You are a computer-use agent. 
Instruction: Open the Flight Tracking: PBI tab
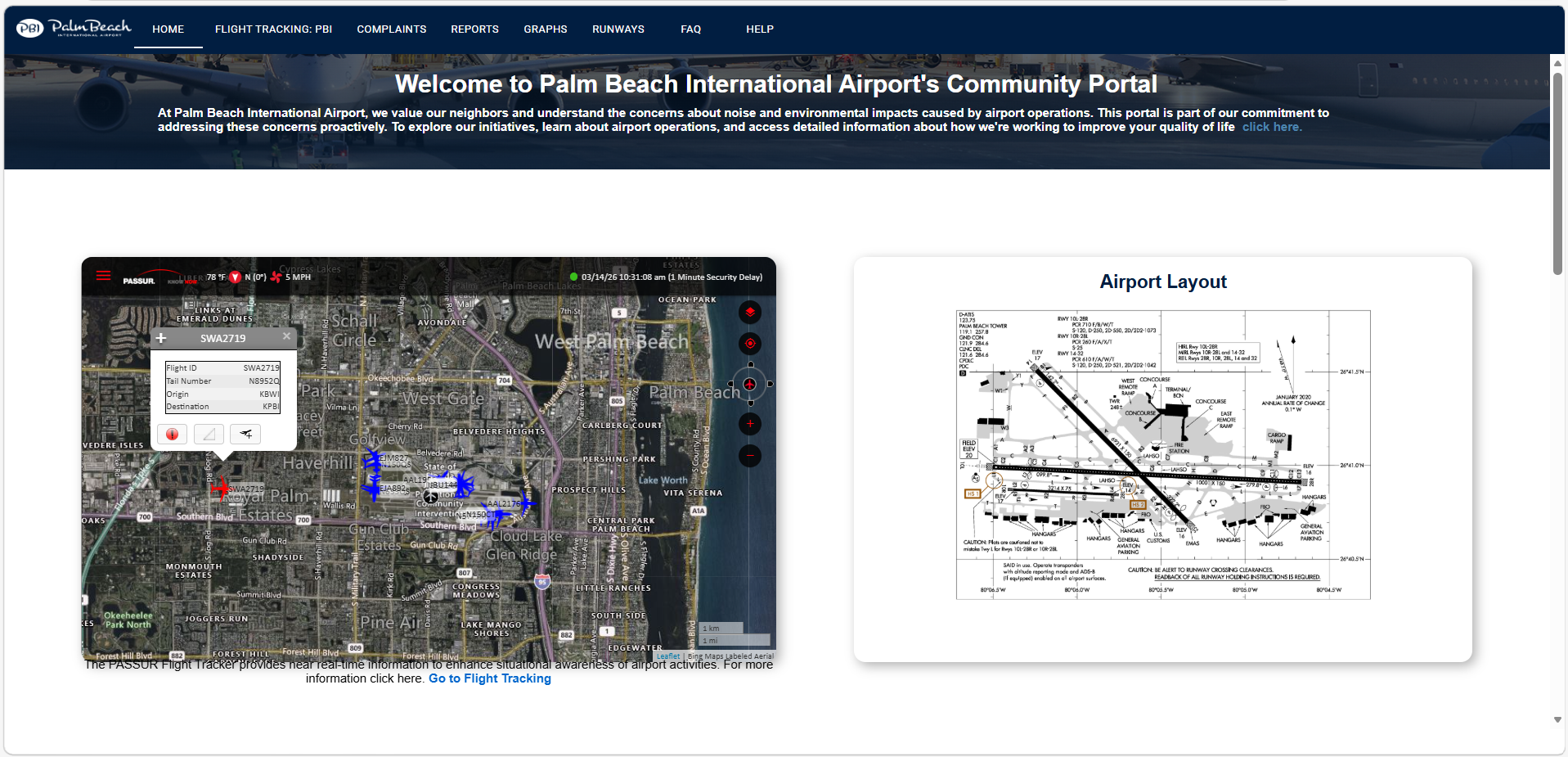[x=273, y=29]
